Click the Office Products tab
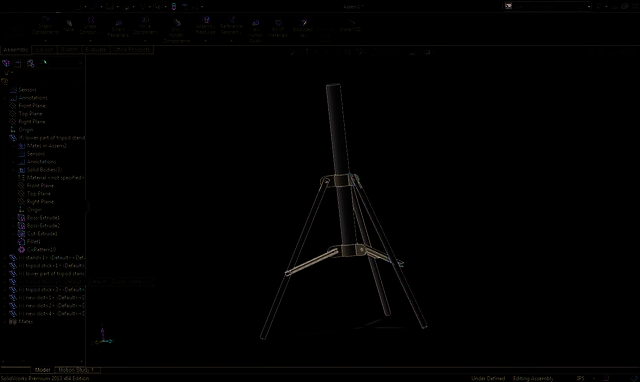The height and width of the screenshot is (382, 640). tap(132, 50)
